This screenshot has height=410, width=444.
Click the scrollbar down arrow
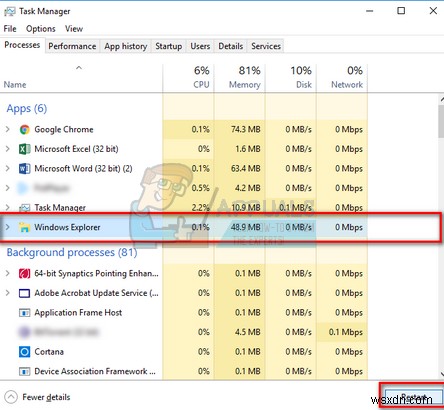coord(442,374)
